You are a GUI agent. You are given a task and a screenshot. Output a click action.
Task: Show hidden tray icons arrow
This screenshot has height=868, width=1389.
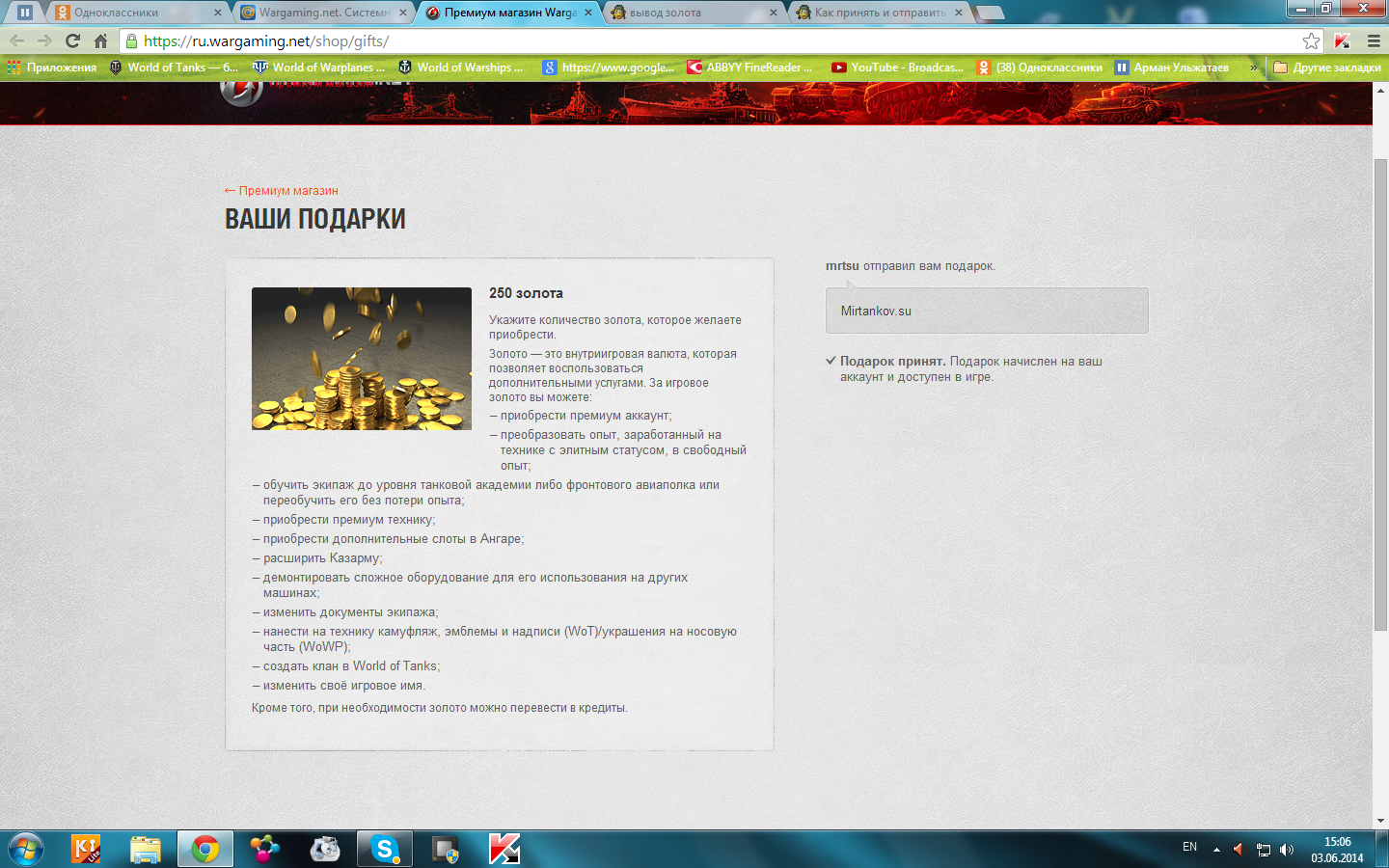point(1216,850)
